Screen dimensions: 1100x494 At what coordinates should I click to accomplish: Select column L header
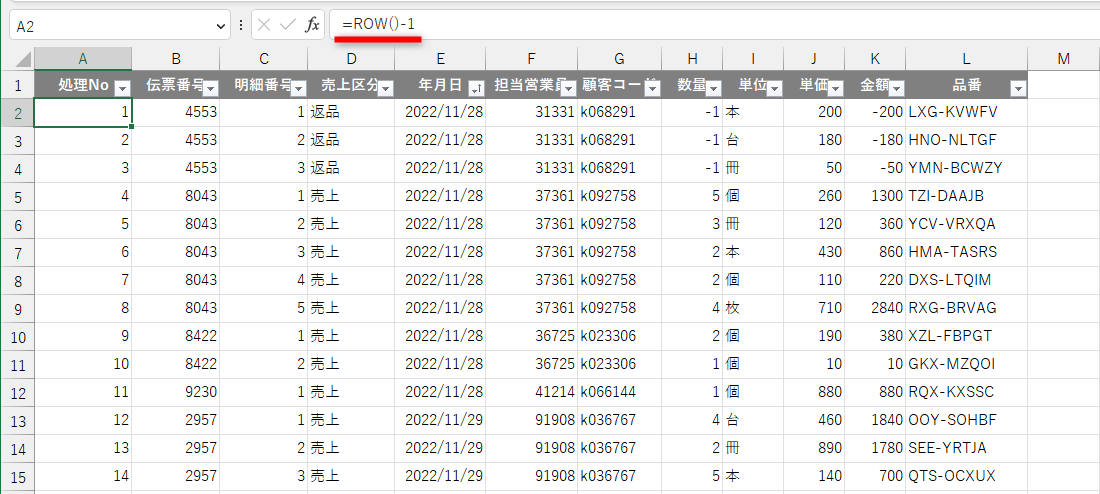point(967,59)
